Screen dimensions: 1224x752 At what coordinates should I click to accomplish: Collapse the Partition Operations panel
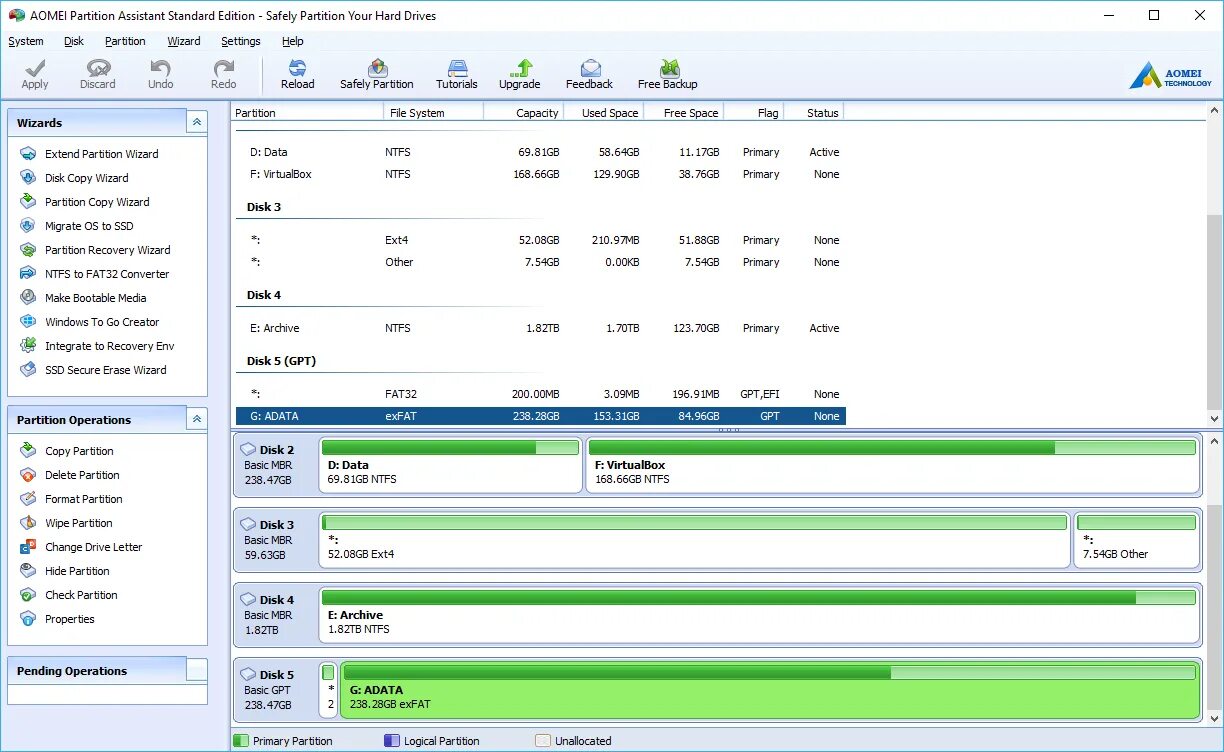pos(197,419)
